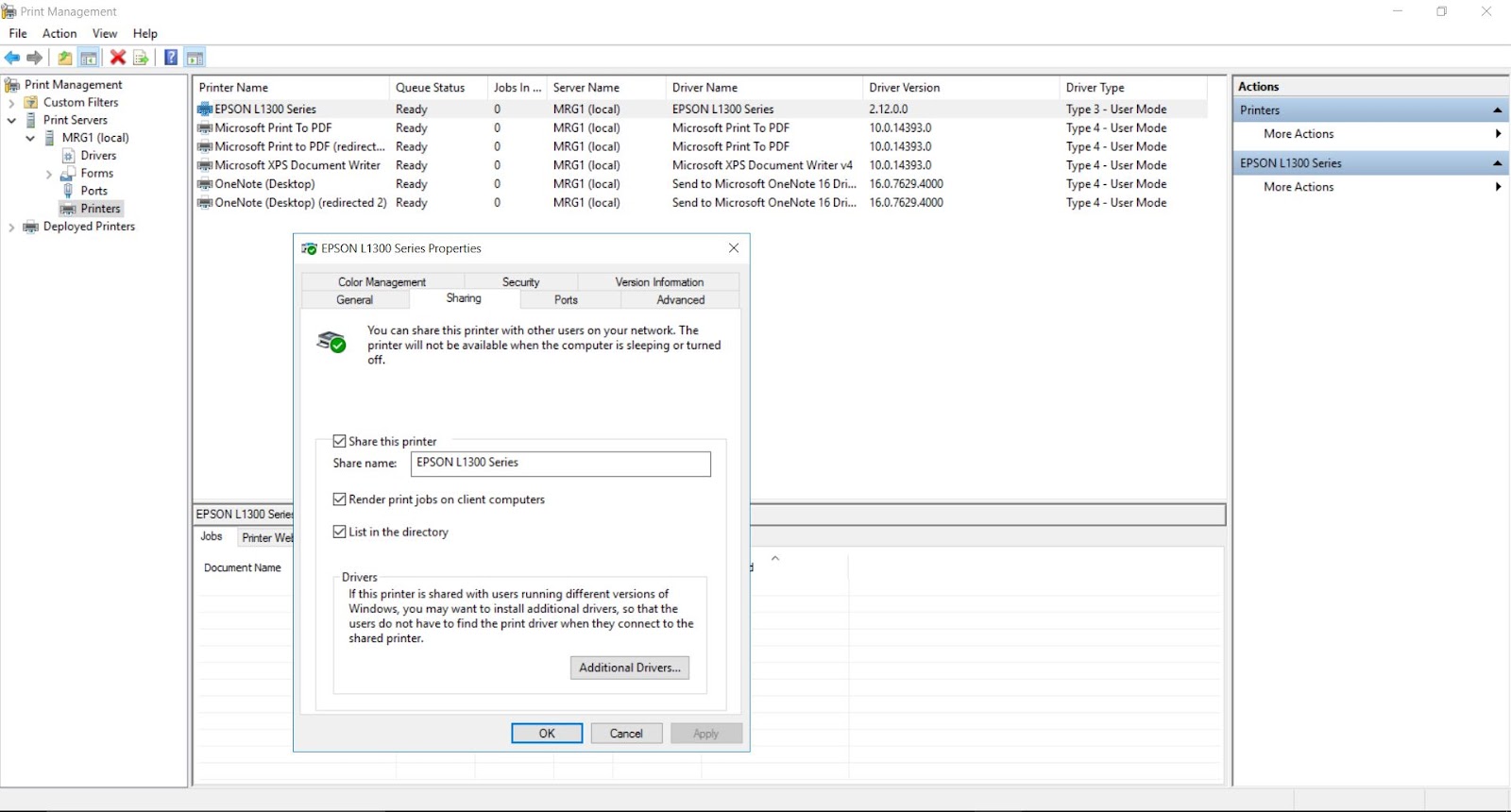Click the shared printer icon in Sharing tab
Viewport: 1511px width, 812px height.
point(331,342)
